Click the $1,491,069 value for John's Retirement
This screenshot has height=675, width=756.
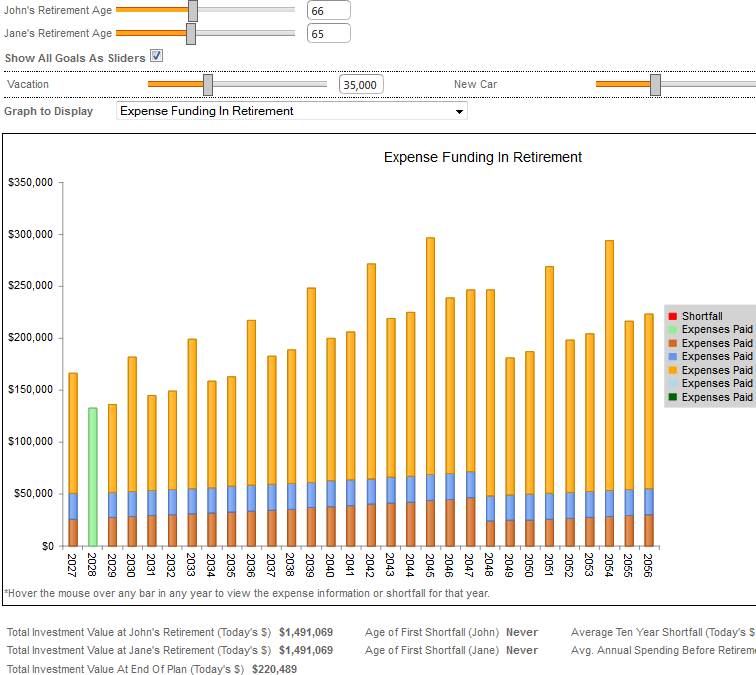click(x=306, y=632)
